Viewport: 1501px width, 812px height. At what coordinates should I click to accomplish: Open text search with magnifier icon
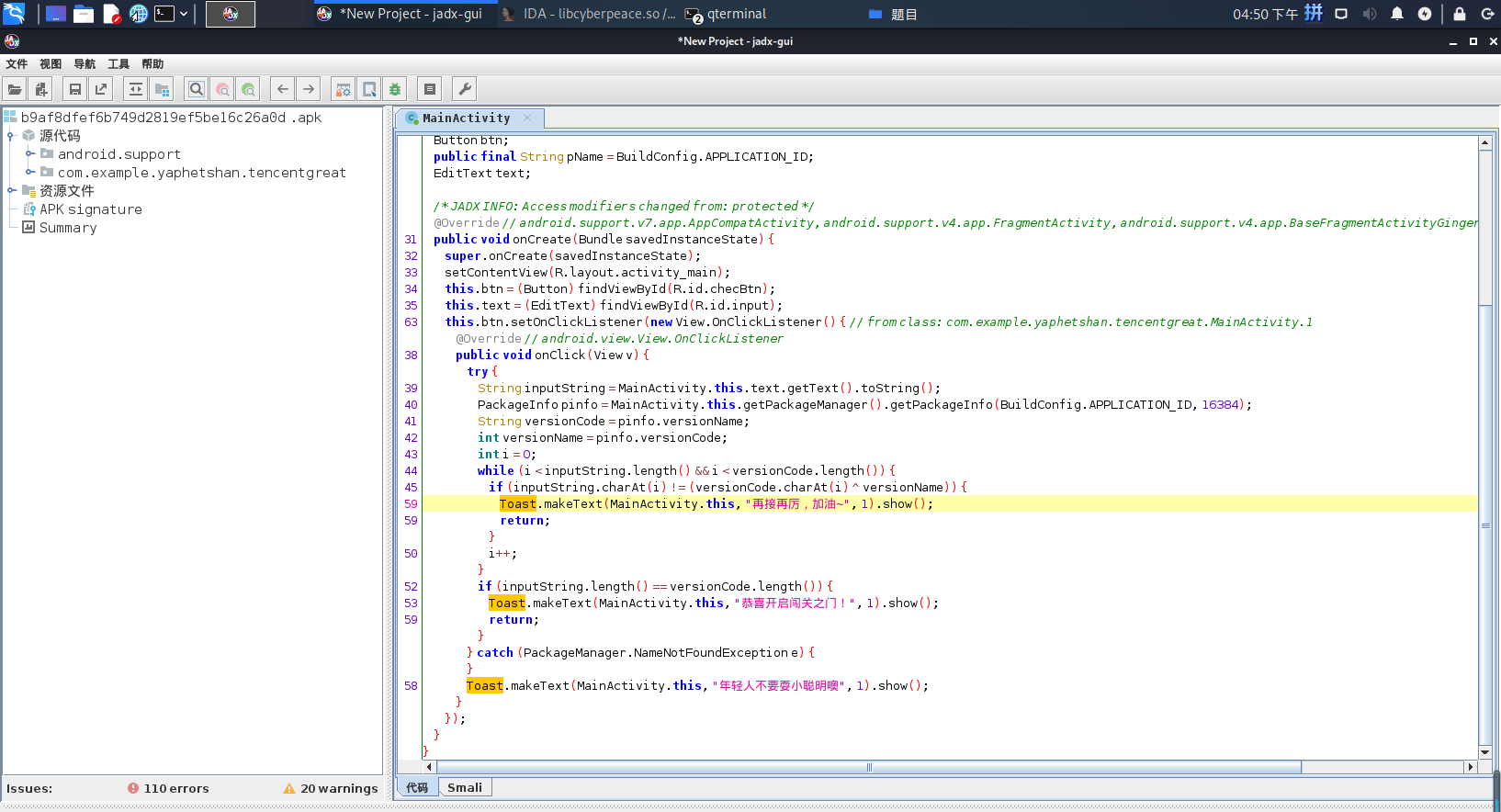tap(196, 89)
